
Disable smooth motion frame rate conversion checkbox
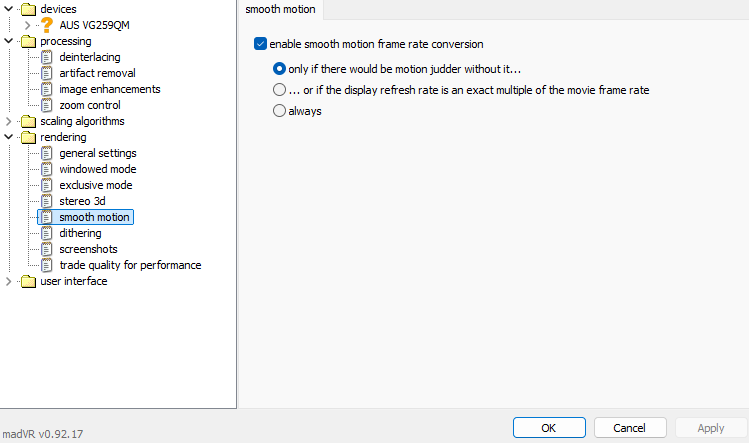261,44
